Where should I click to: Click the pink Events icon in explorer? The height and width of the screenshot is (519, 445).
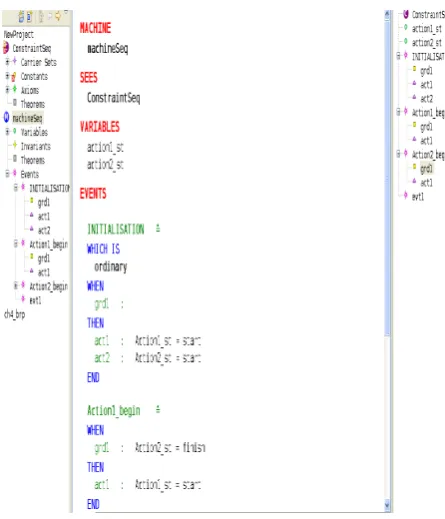(x=15, y=173)
